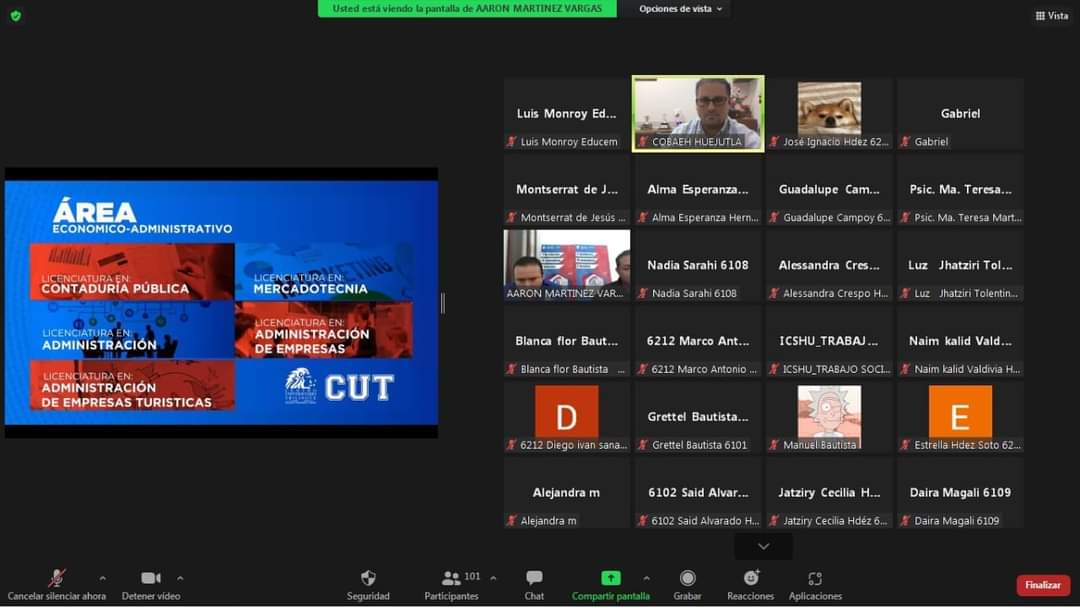Expand audio options arrow next to microphone
Viewport: 1080px width, 608px height.
(x=102, y=578)
